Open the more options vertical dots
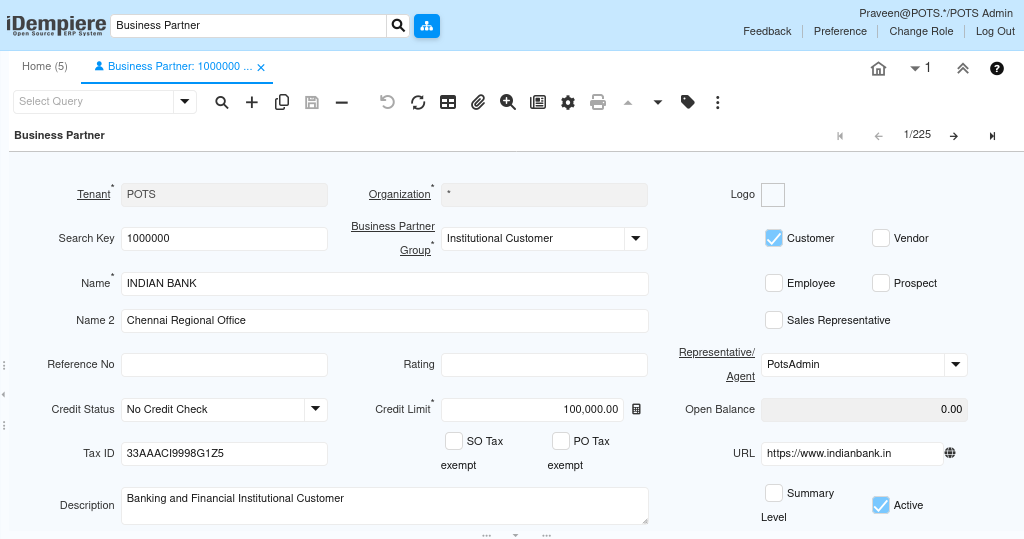Image resolution: width=1024 pixels, height=539 pixels. click(718, 102)
